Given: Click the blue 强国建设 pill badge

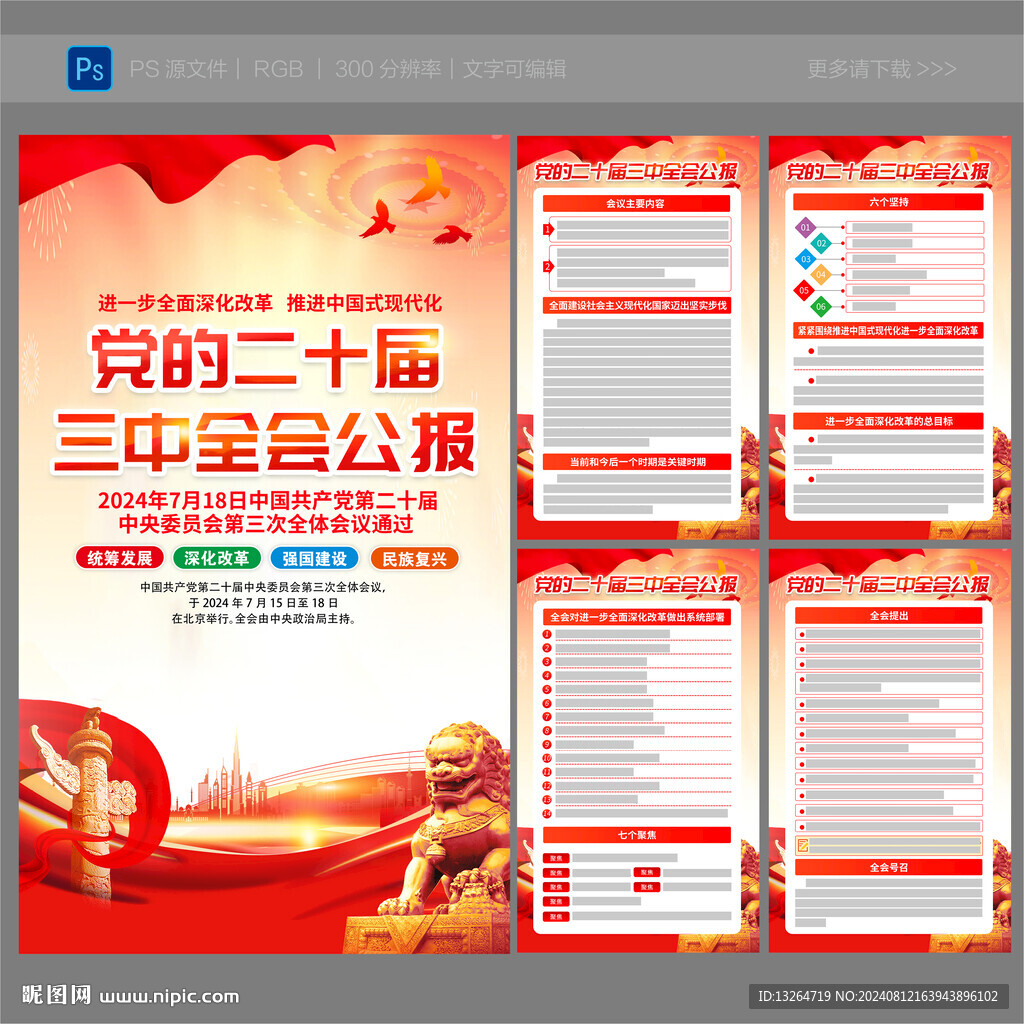Looking at the screenshot, I should coord(315,558).
